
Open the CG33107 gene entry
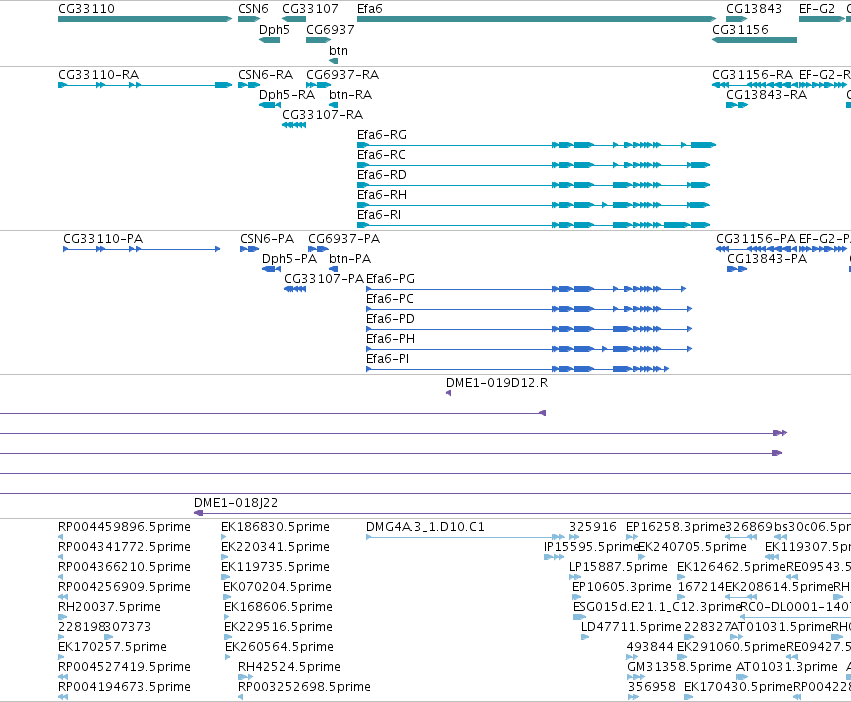point(294,19)
